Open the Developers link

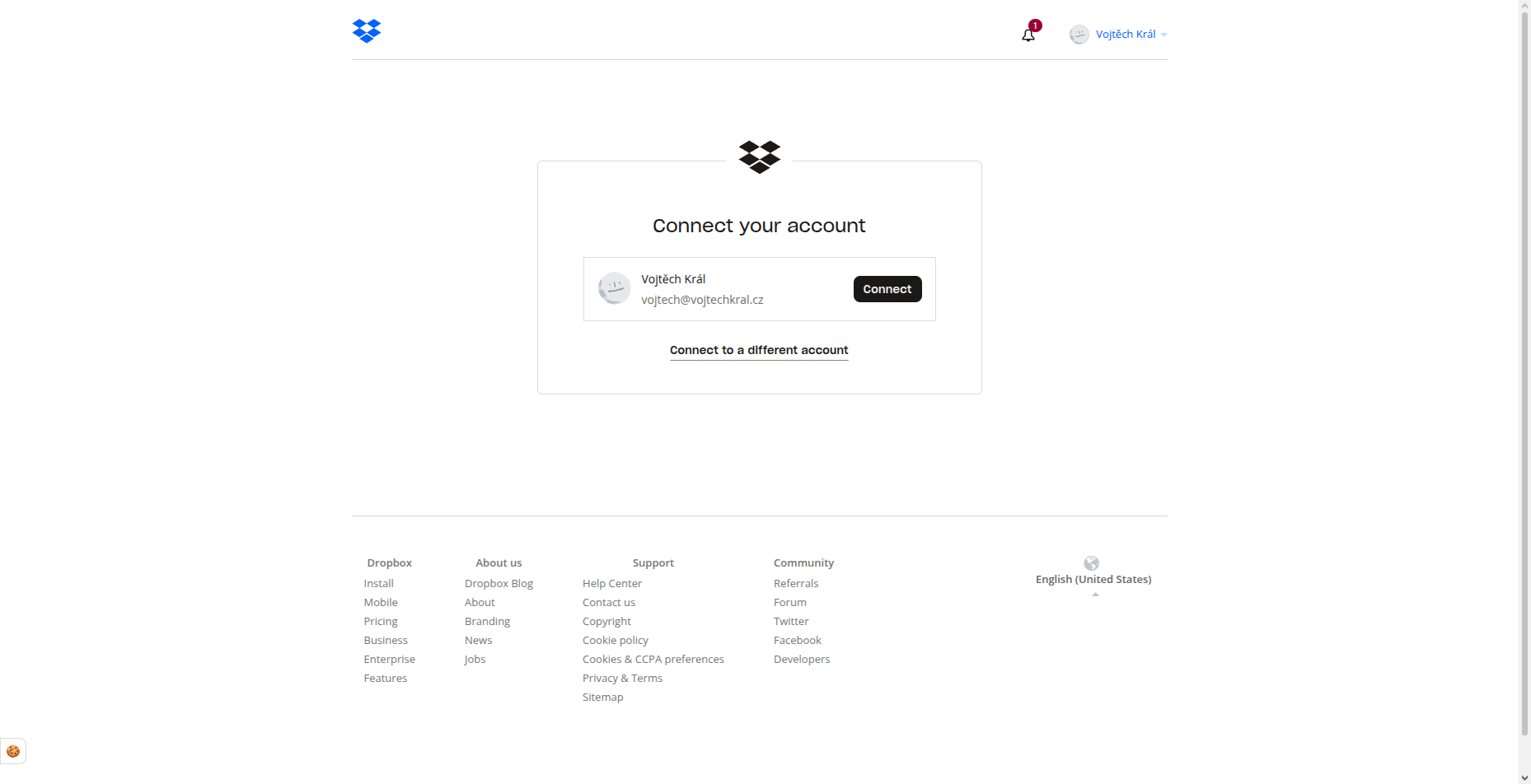click(x=802, y=659)
